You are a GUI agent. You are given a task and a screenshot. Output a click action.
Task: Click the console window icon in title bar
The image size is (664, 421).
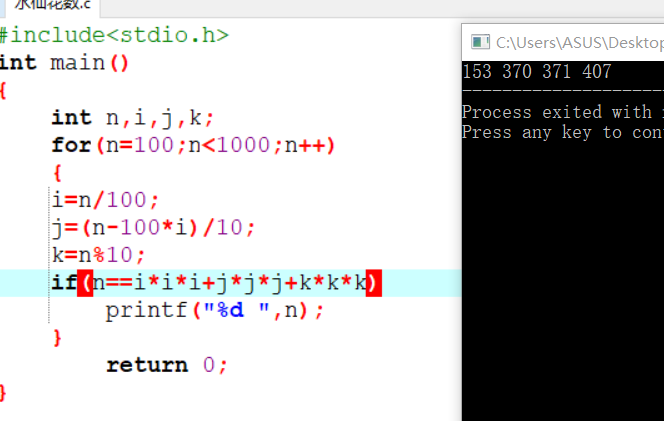coord(480,42)
